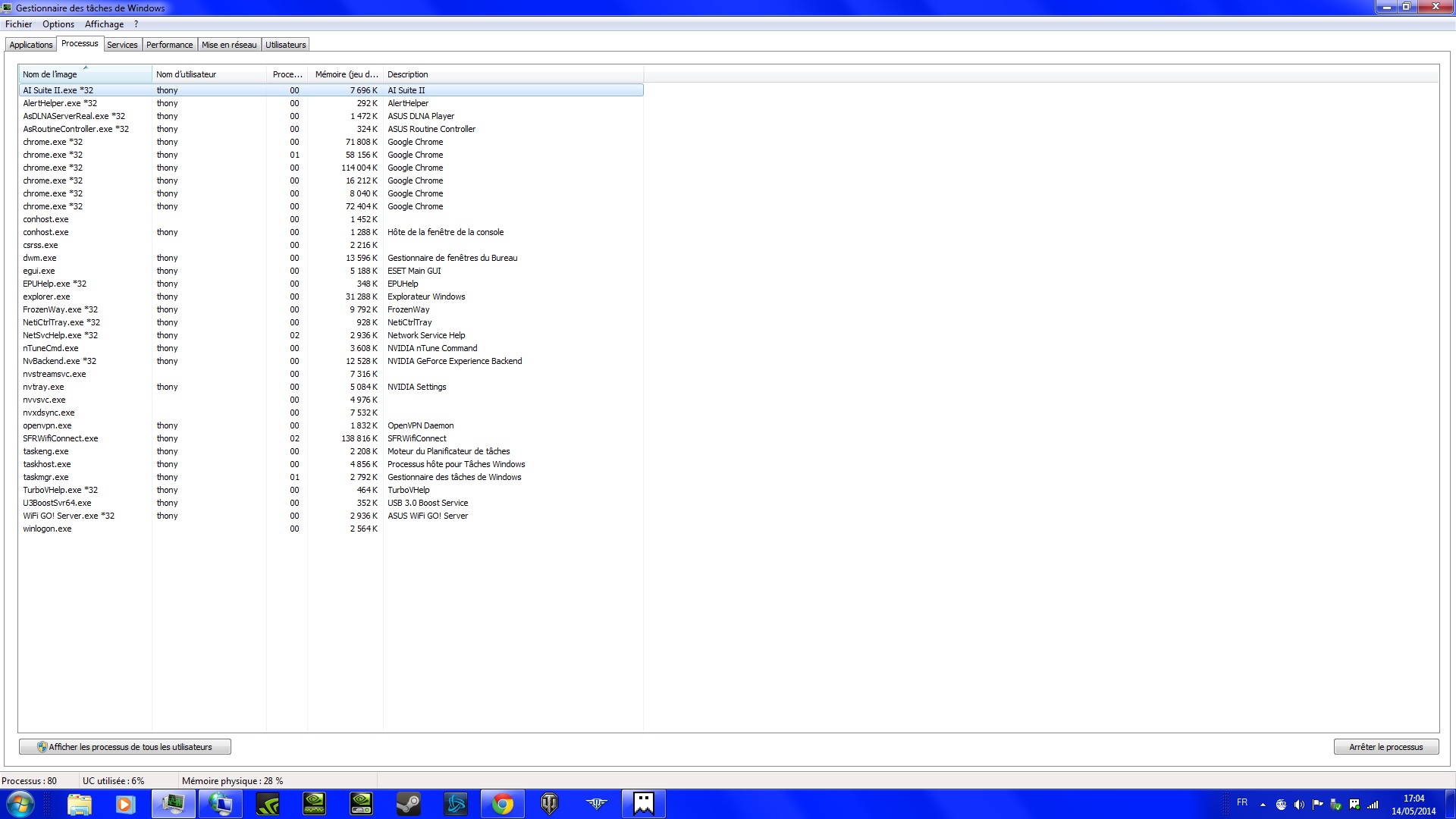Show hidden system tray icons arrow
The height and width of the screenshot is (819, 1456).
tap(1263, 805)
